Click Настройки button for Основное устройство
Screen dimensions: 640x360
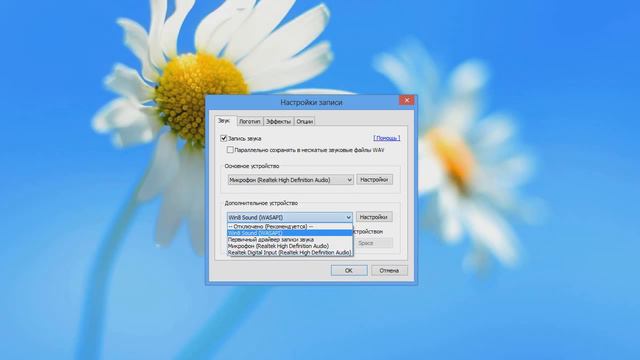pos(374,180)
